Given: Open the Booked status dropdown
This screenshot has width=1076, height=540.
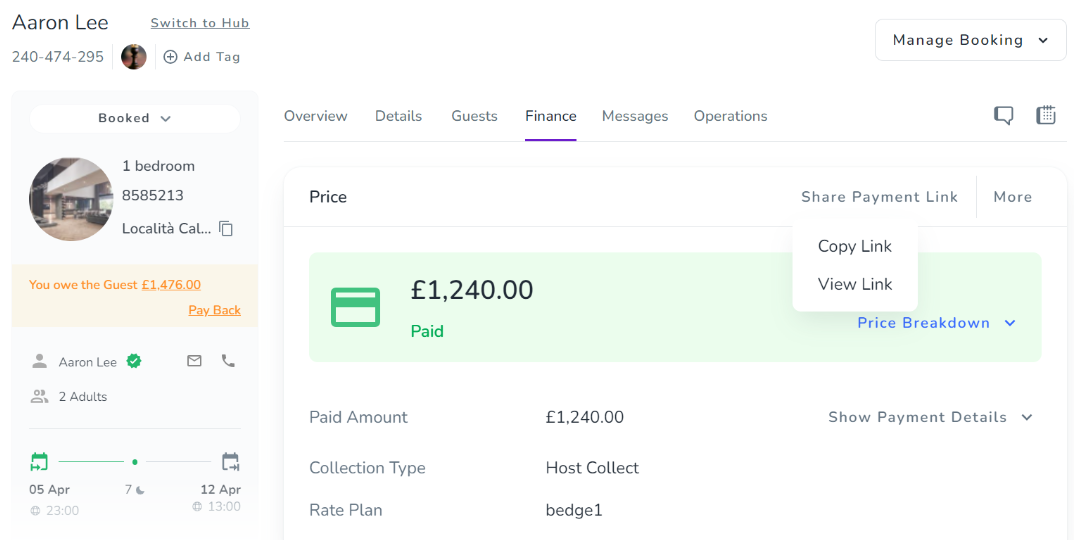Looking at the screenshot, I should tap(135, 118).
